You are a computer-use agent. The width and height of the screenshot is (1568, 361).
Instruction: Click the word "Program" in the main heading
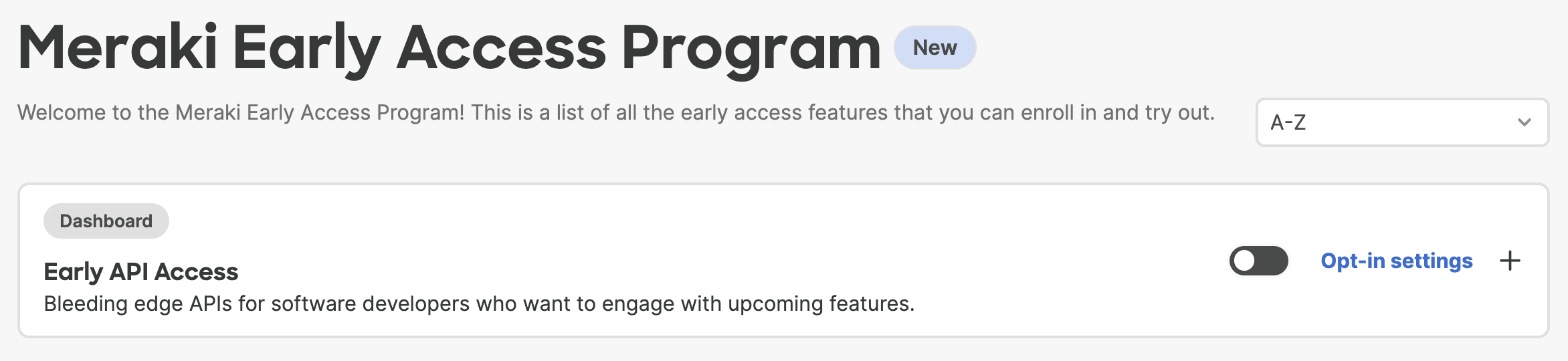(751, 48)
